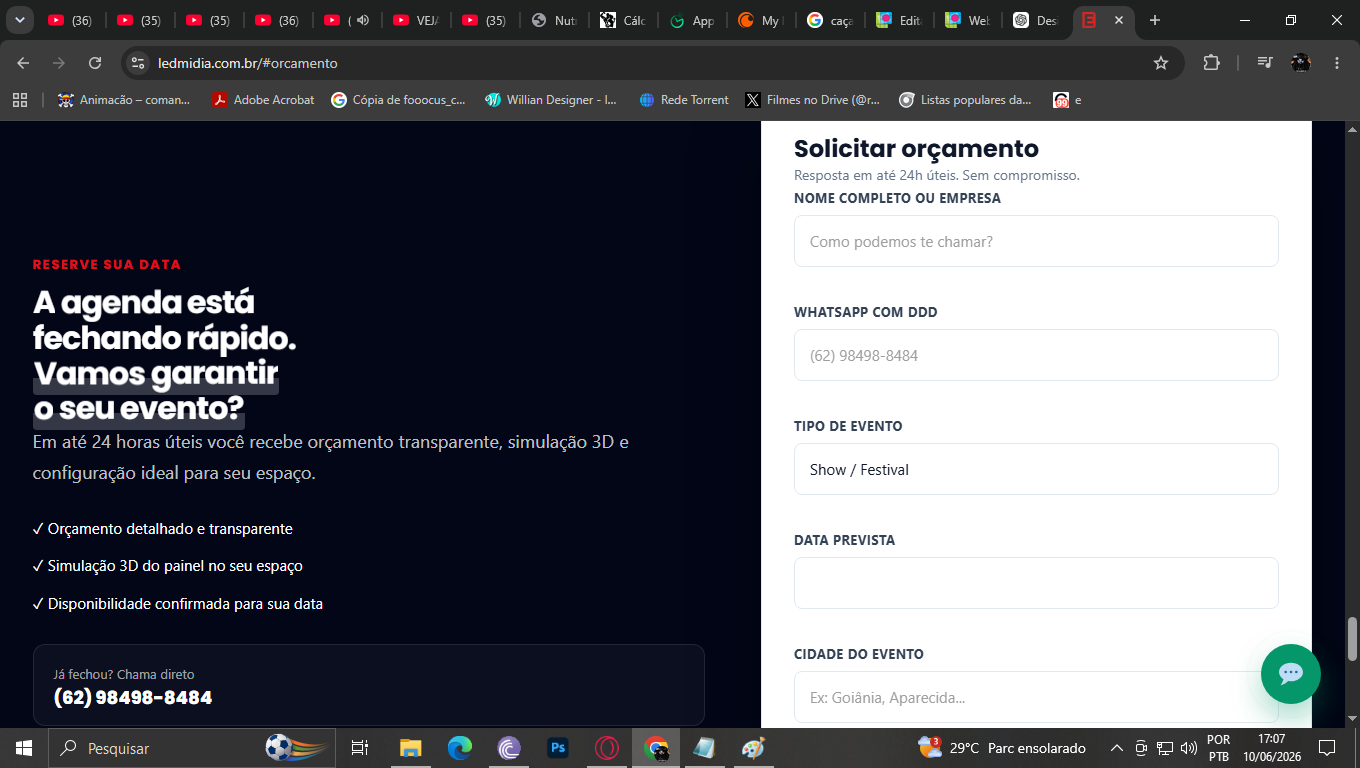Click 'Orçamento detalhado e transparente' line
This screenshot has height=768, width=1360.
(162, 529)
